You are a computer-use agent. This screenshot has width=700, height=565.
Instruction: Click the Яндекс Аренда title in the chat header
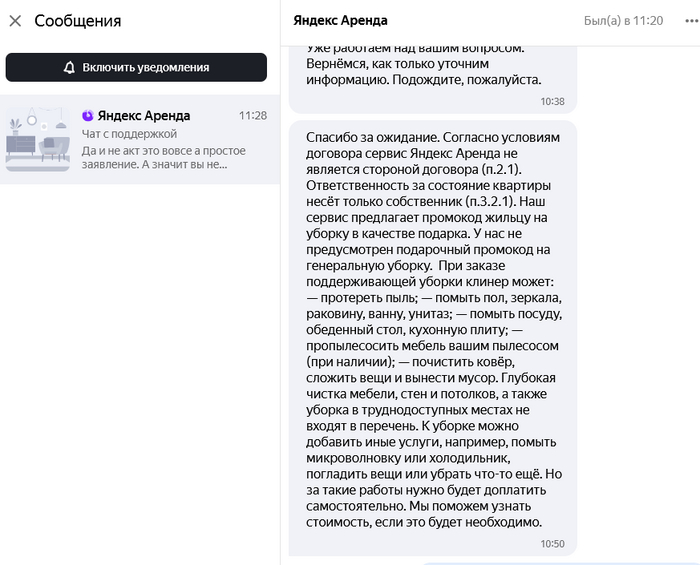340,21
